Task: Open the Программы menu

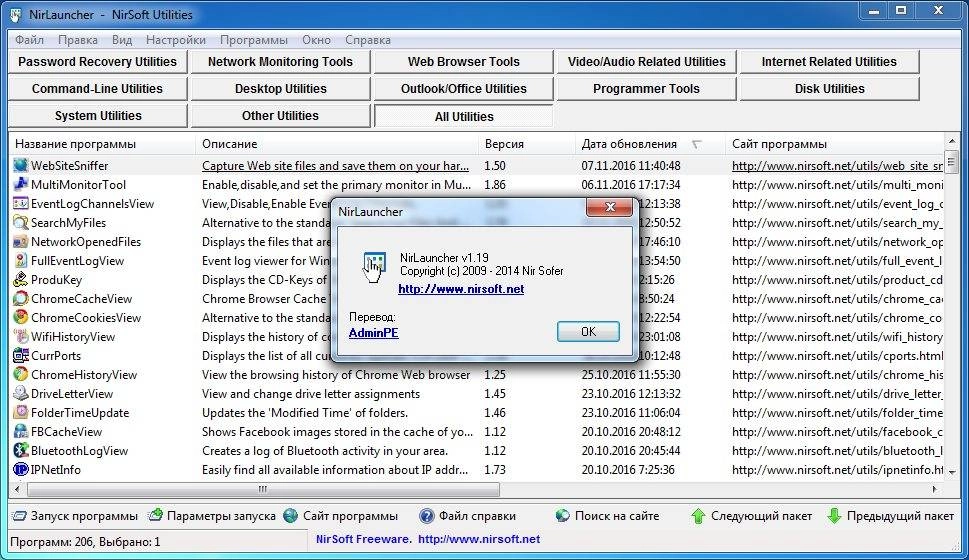Action: click(254, 40)
